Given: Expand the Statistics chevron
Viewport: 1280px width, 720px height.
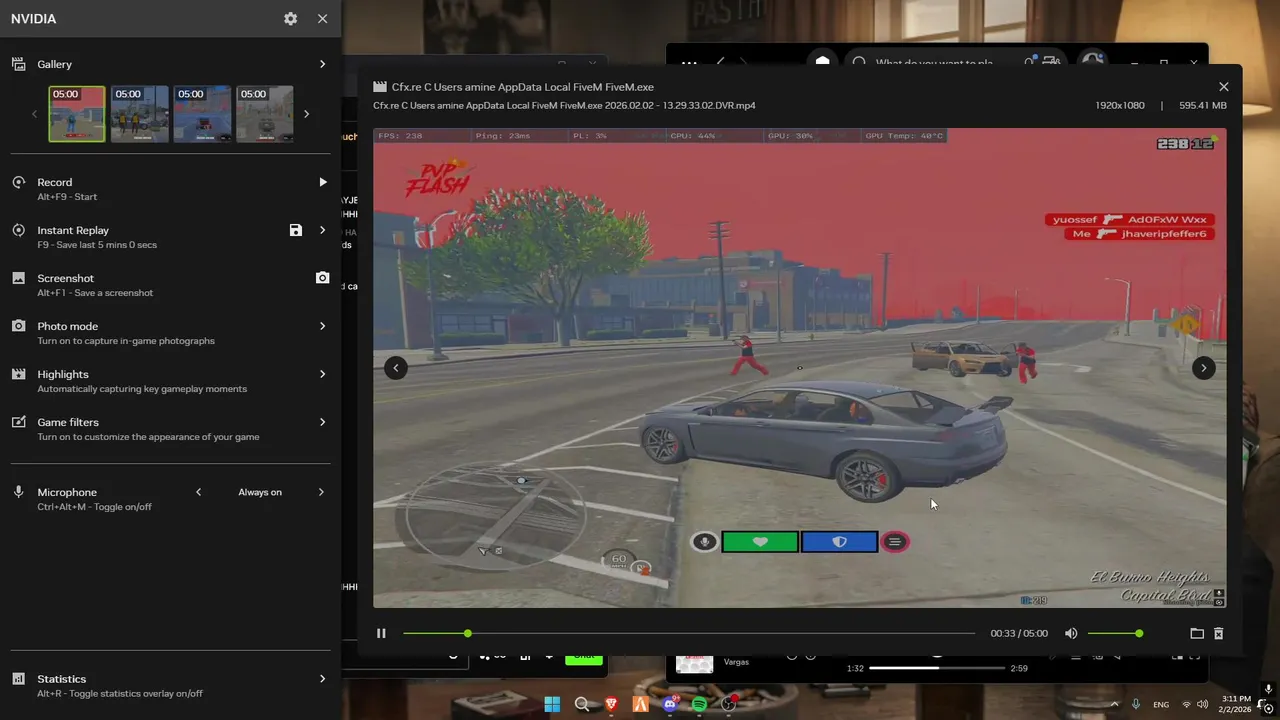Looking at the screenshot, I should (x=322, y=679).
